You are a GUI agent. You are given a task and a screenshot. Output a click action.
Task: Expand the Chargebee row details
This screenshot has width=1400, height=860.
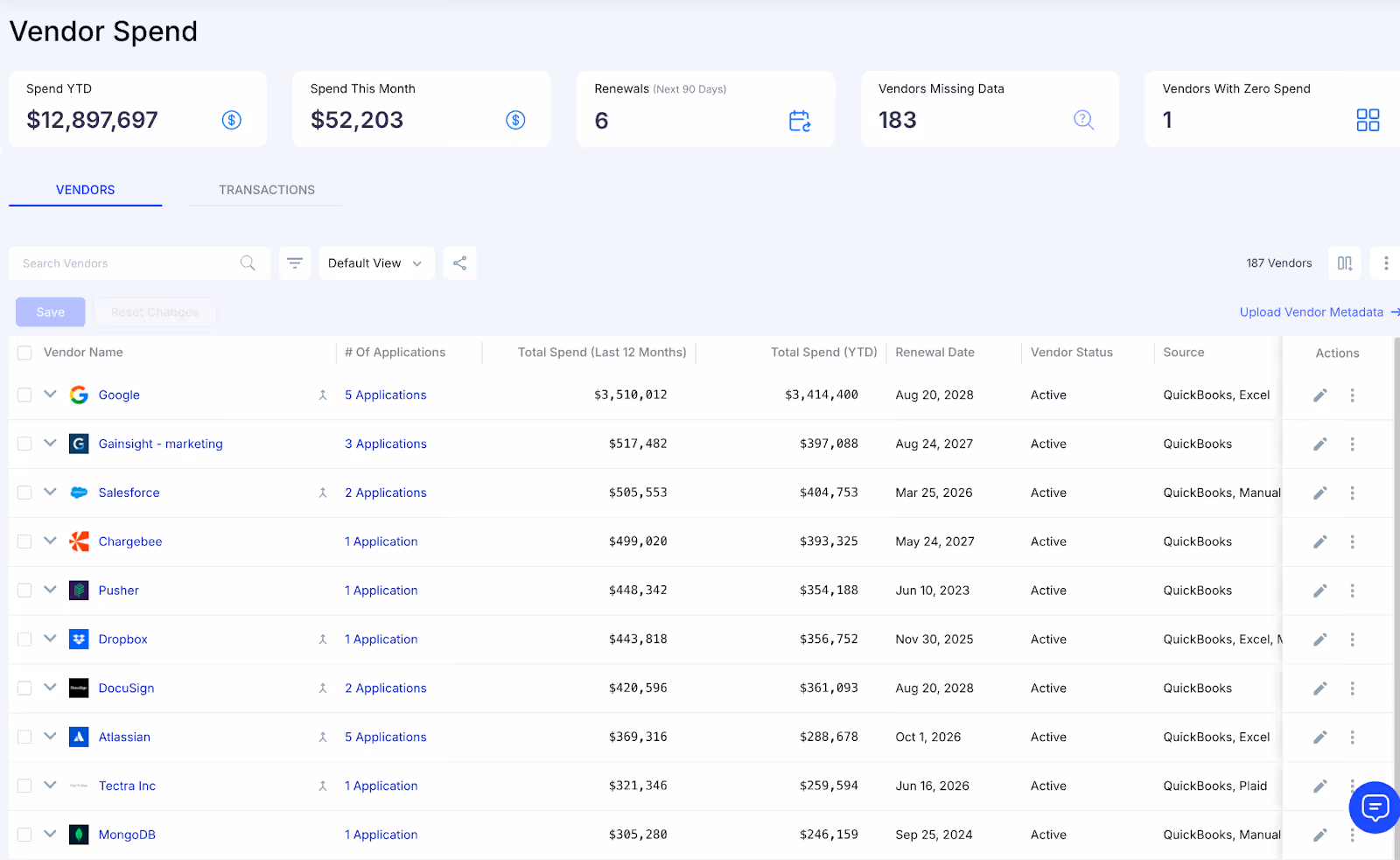pos(50,542)
